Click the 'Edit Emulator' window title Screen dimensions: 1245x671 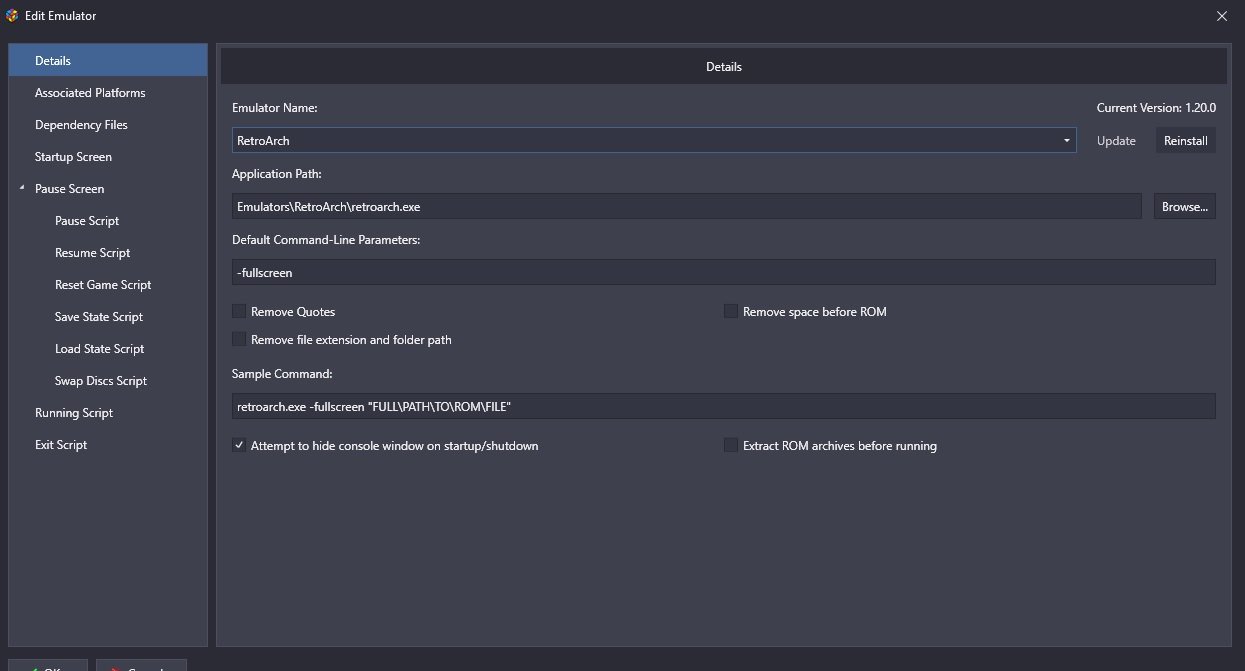click(x=61, y=16)
